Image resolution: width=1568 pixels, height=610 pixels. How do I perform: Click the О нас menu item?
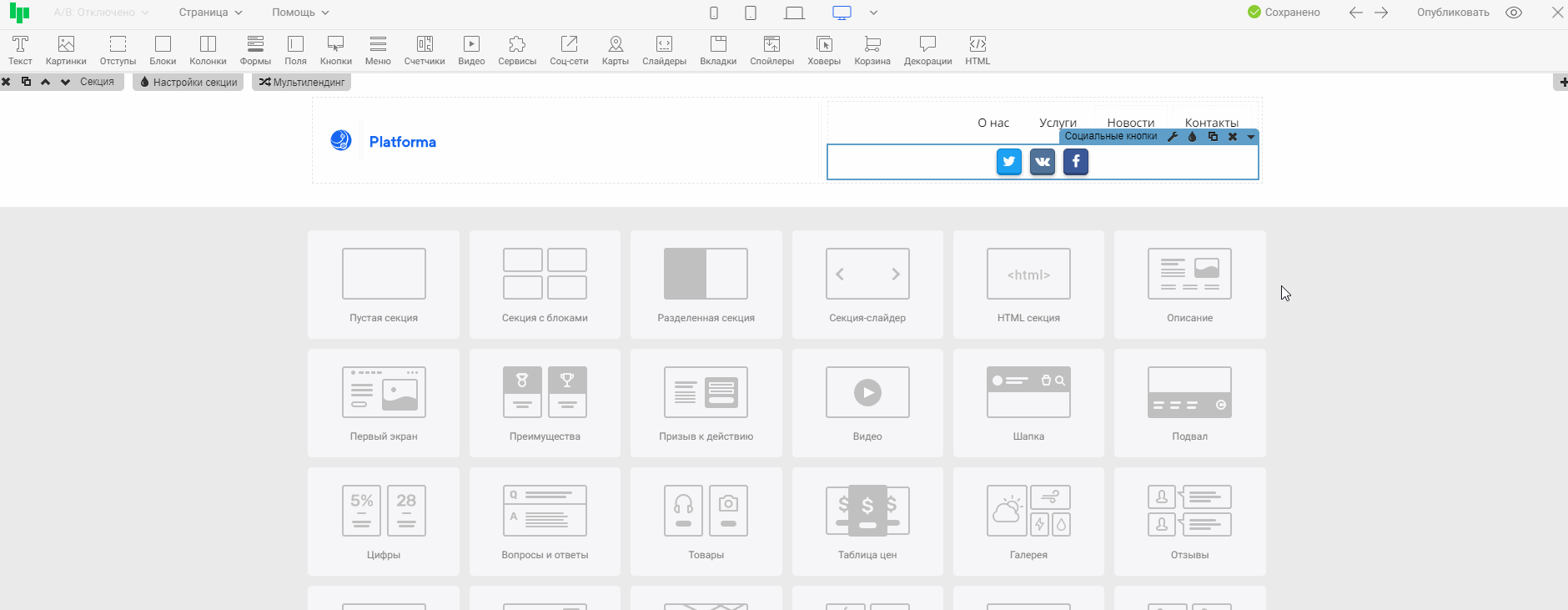click(993, 123)
